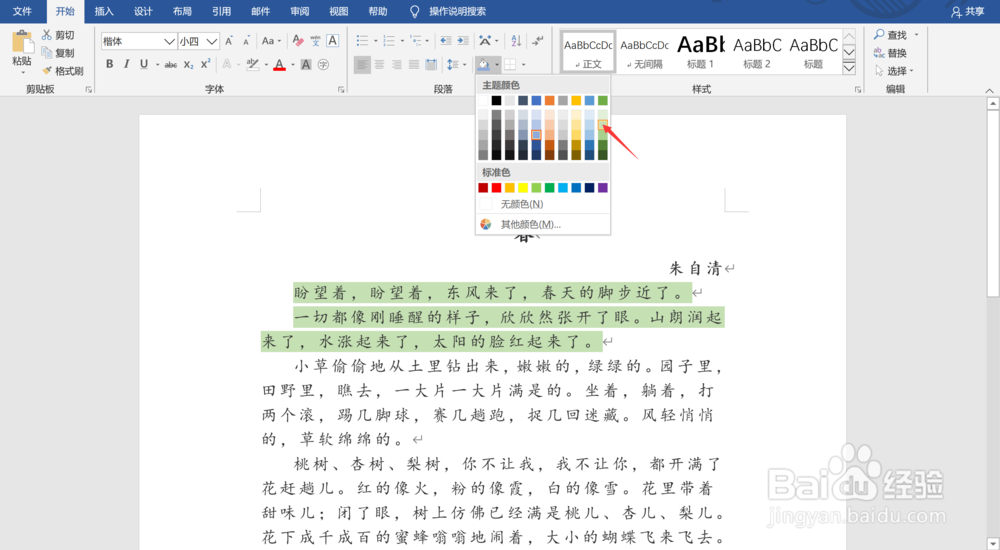This screenshot has height=550, width=1000.
Task: Click the font color red A
Action: (279, 64)
